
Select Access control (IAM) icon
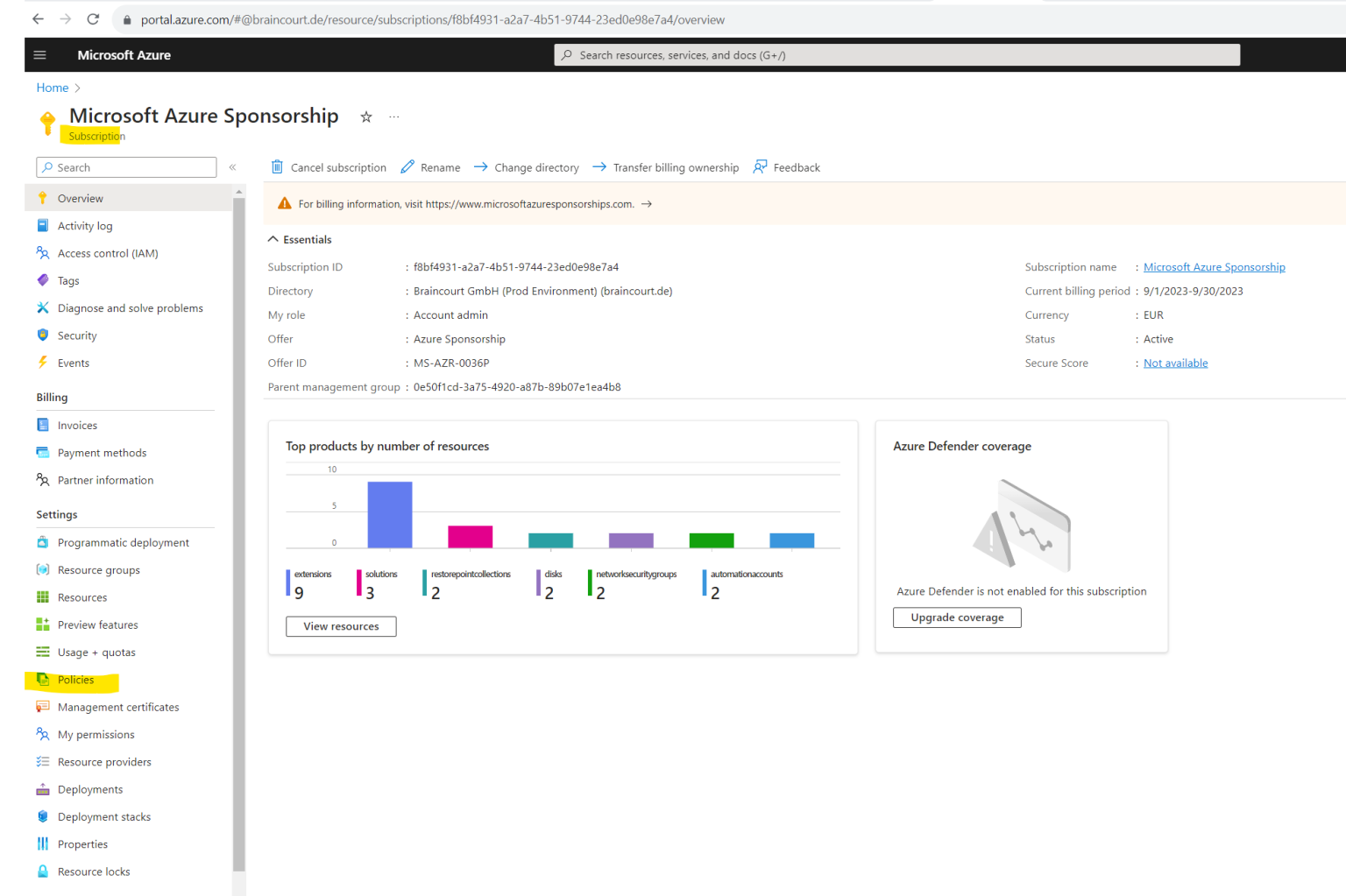pyautogui.click(x=44, y=253)
